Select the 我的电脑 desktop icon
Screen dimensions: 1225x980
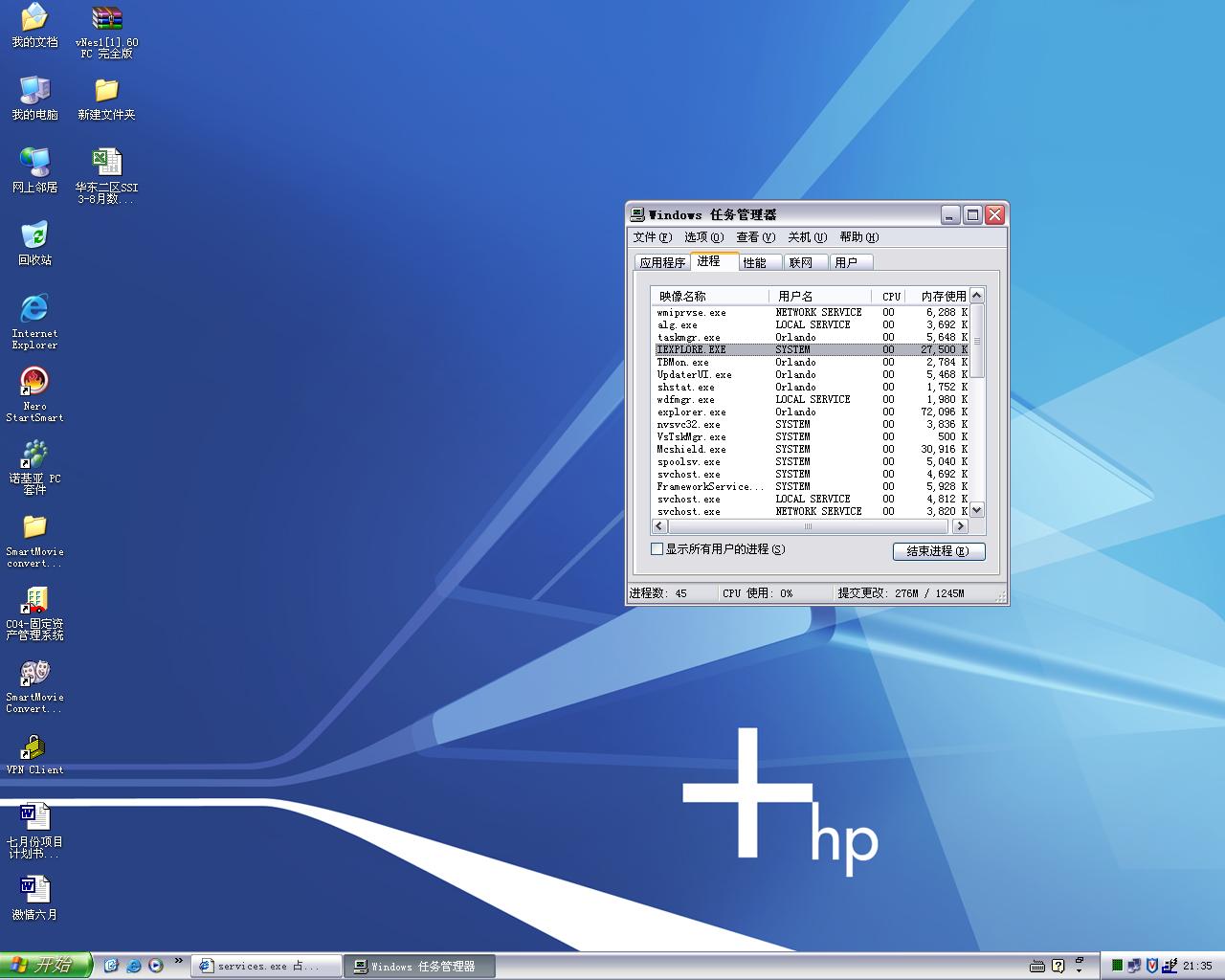pos(34,91)
